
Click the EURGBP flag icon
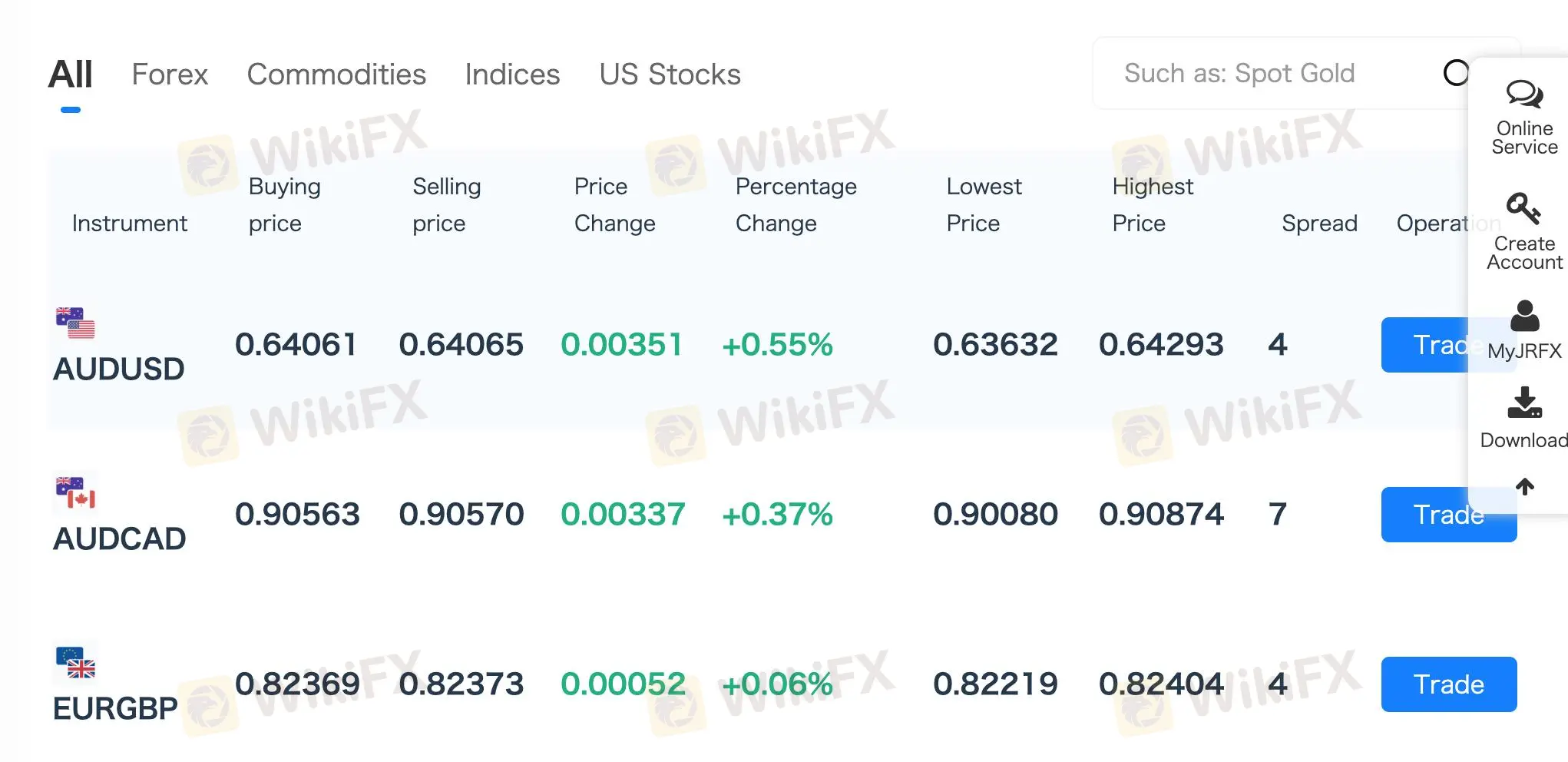pos(75,662)
